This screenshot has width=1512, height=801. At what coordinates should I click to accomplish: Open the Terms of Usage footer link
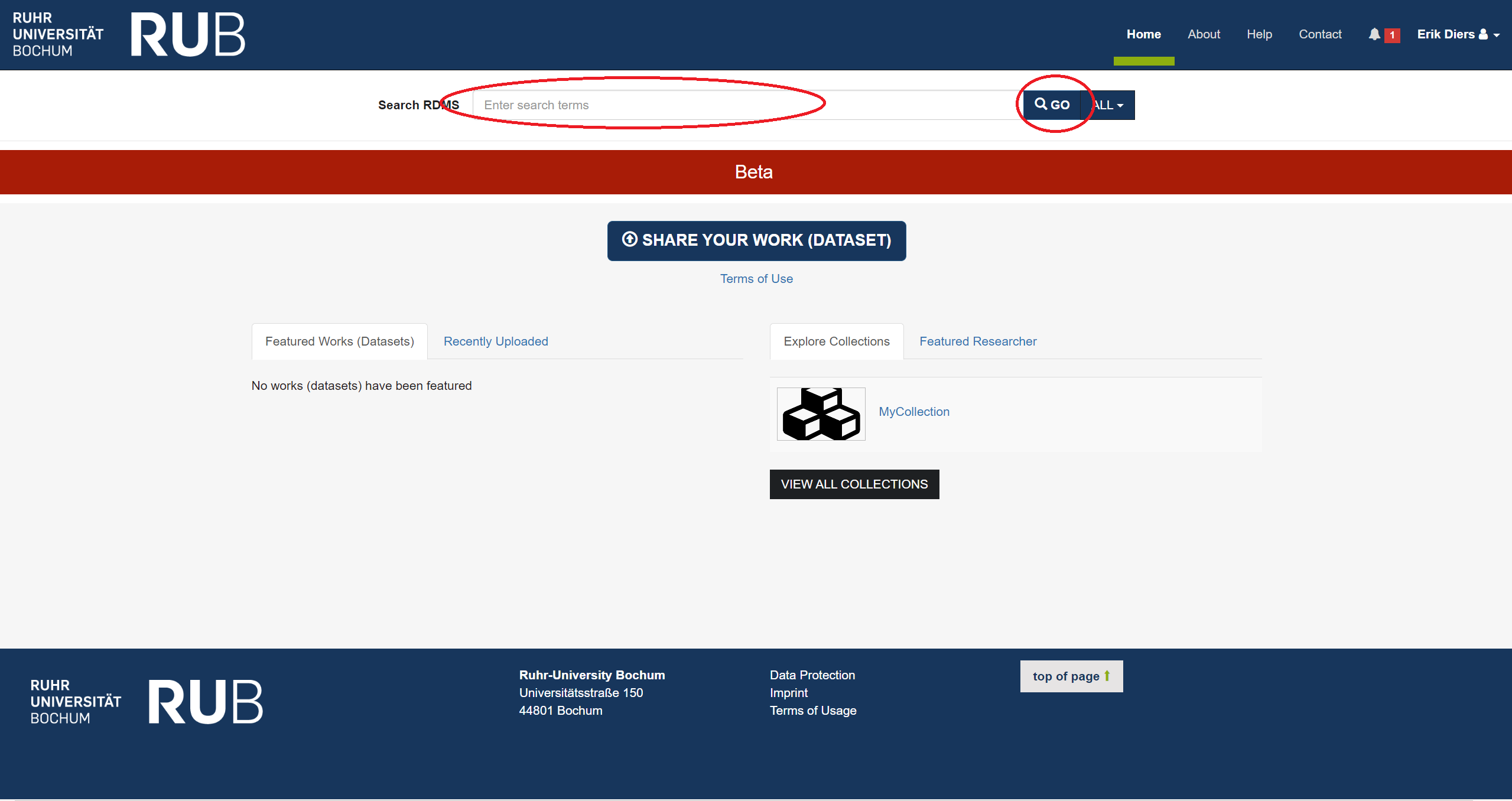click(x=813, y=711)
